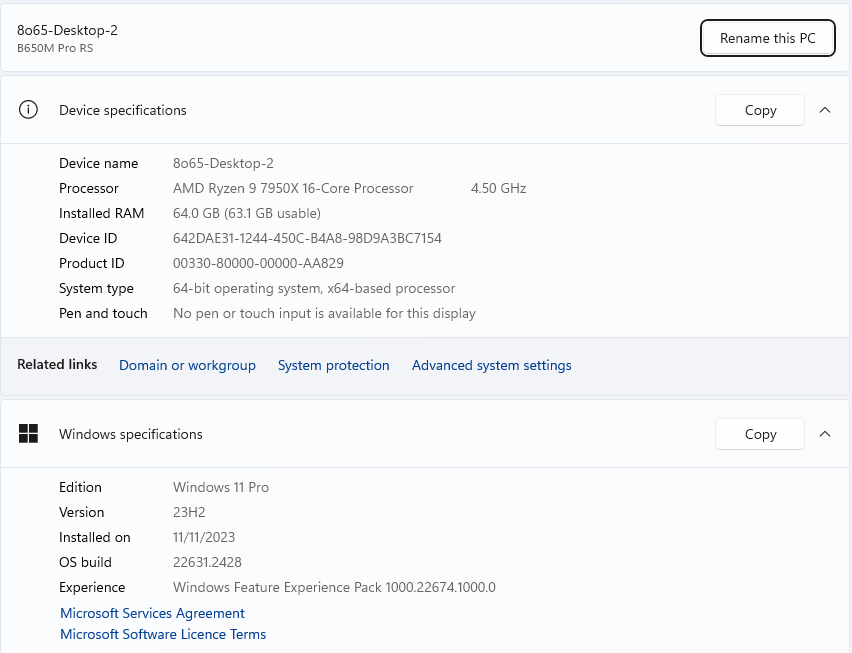Image resolution: width=852 pixels, height=653 pixels.
Task: Select the 11/11/2023 installed on date
Action: (204, 537)
